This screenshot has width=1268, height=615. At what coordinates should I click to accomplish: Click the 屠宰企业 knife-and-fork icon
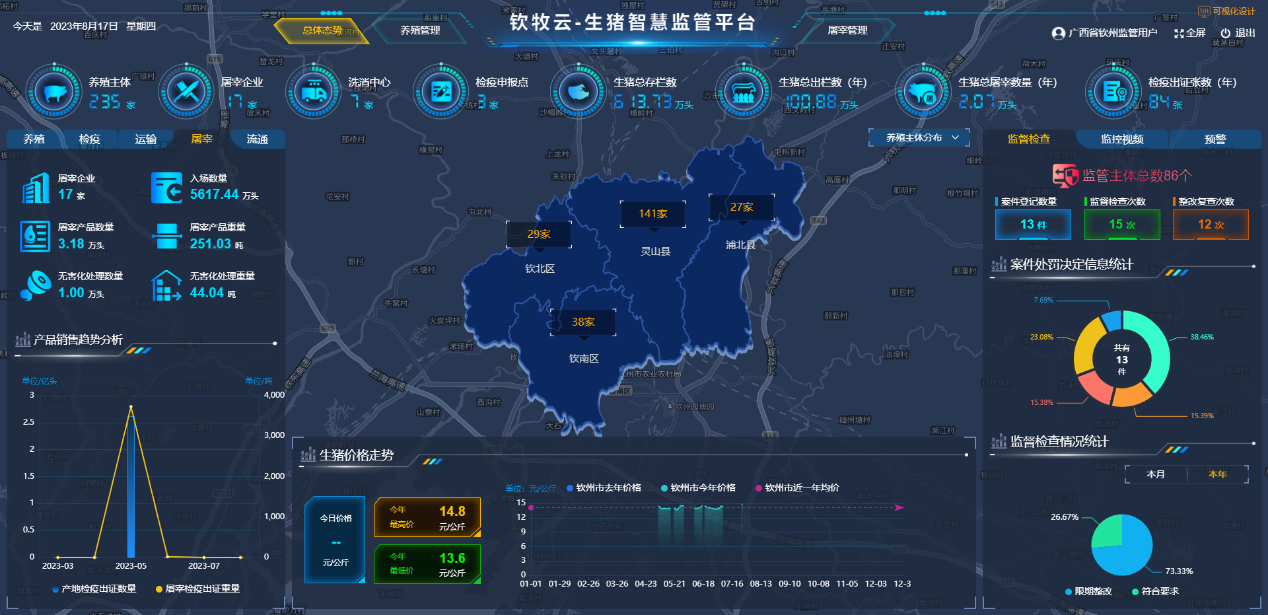[x=187, y=93]
